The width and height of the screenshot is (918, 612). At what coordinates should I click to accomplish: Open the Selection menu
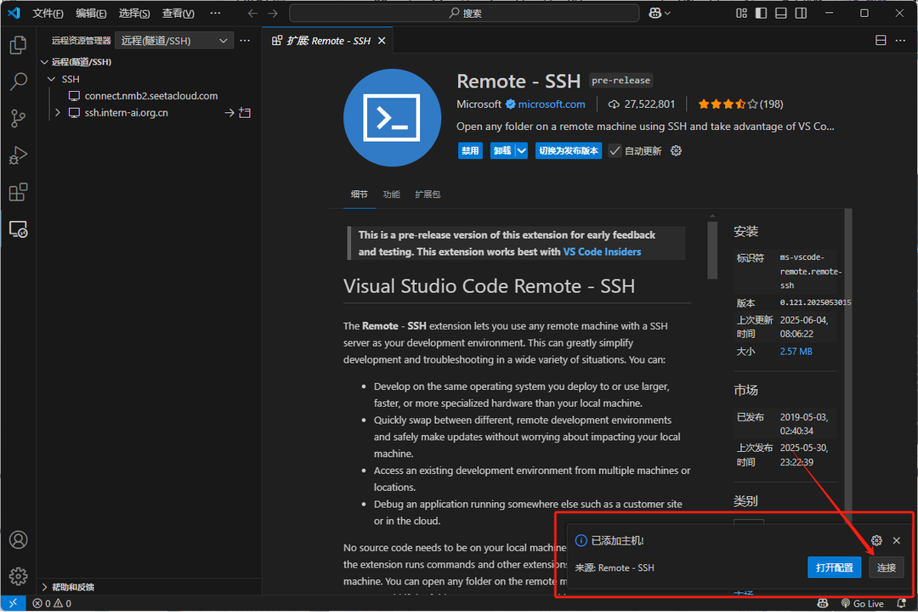coord(134,13)
